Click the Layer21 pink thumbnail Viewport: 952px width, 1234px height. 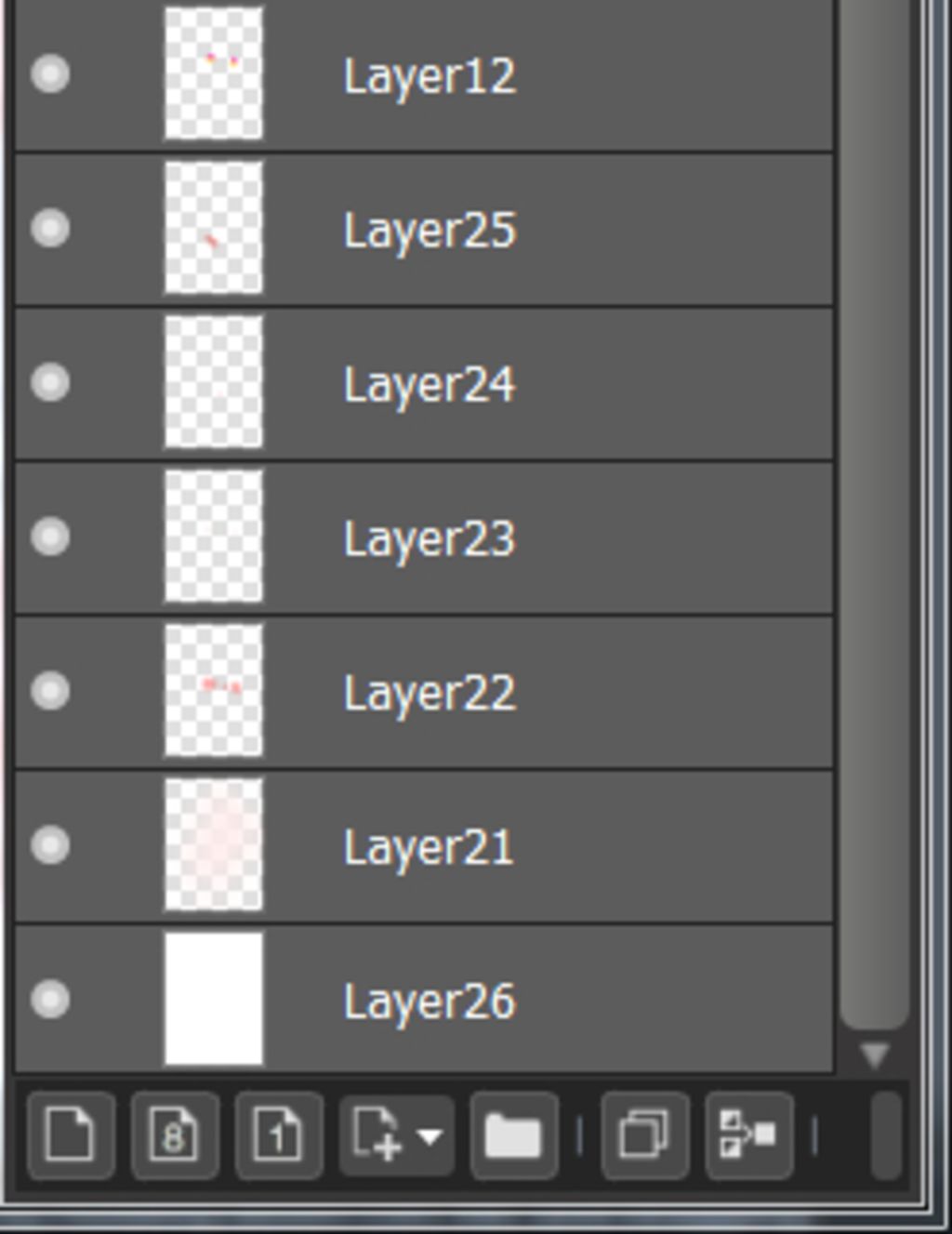tap(214, 845)
